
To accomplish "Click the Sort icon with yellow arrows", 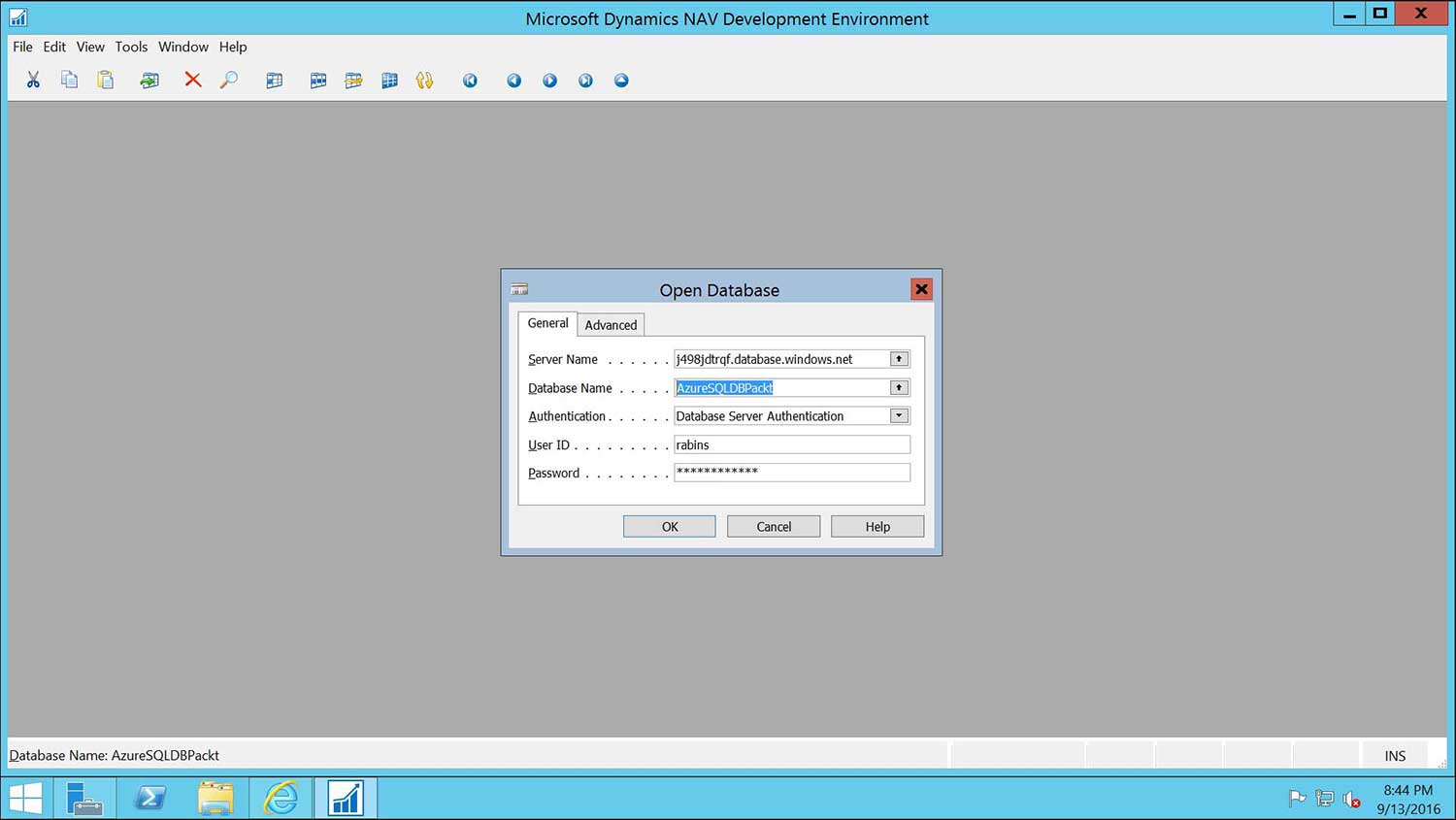I will pyautogui.click(x=424, y=80).
